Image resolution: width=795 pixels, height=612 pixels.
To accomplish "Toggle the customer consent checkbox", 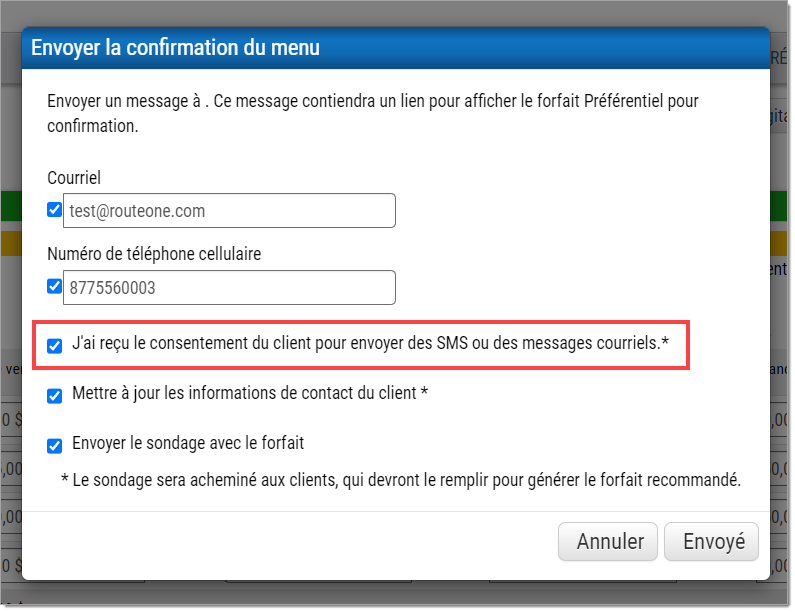I will pyautogui.click(x=55, y=345).
